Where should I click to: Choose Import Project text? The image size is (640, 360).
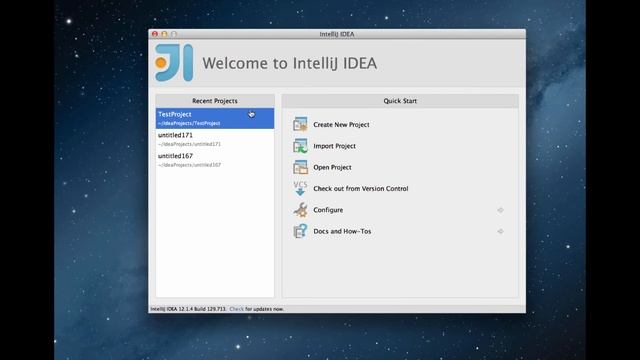334,146
